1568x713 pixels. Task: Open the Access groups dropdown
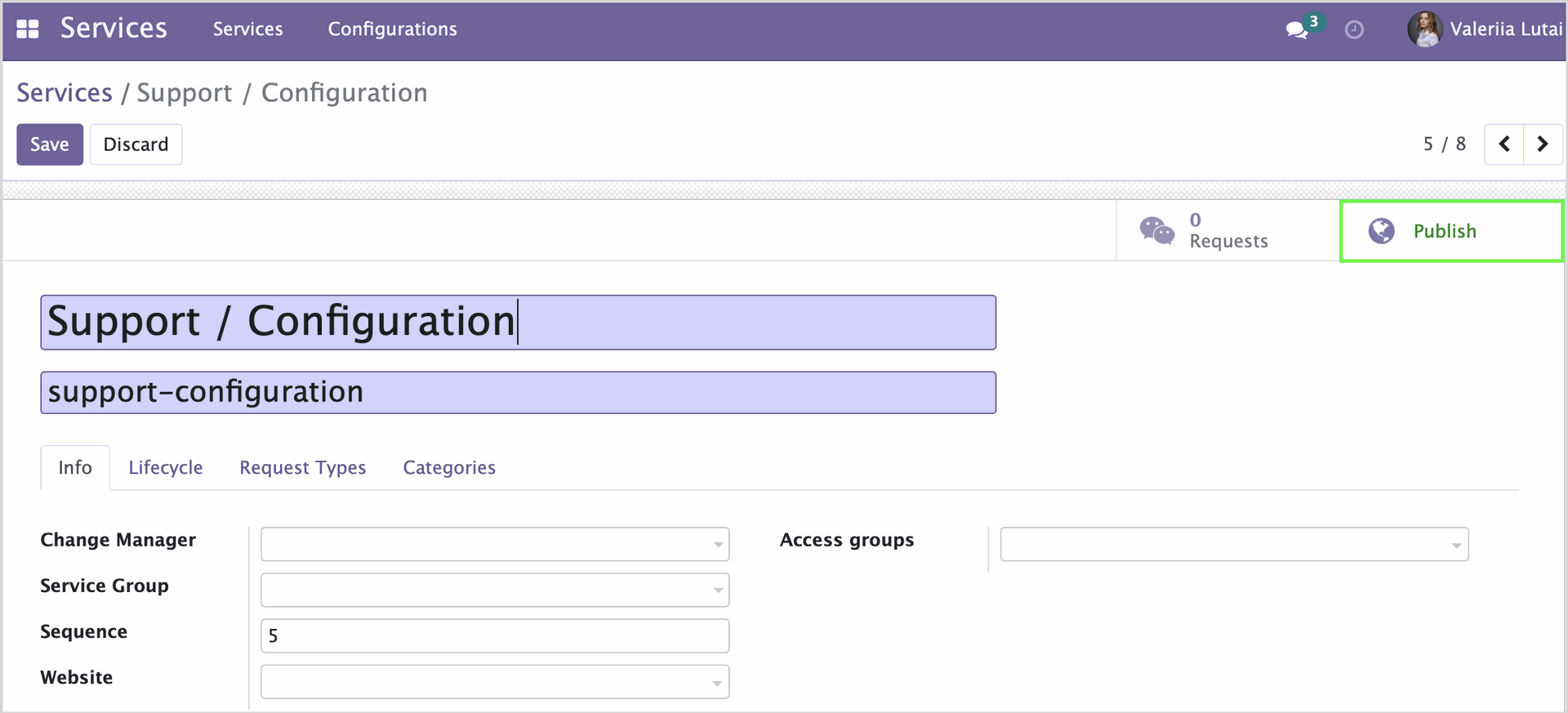(1234, 544)
